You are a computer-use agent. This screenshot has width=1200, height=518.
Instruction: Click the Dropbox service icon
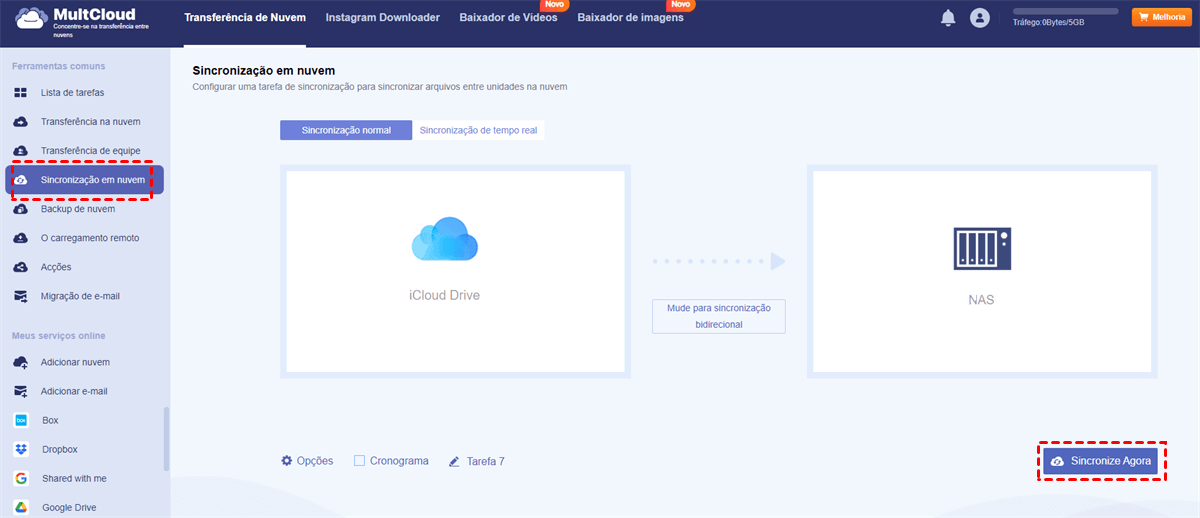click(21, 449)
